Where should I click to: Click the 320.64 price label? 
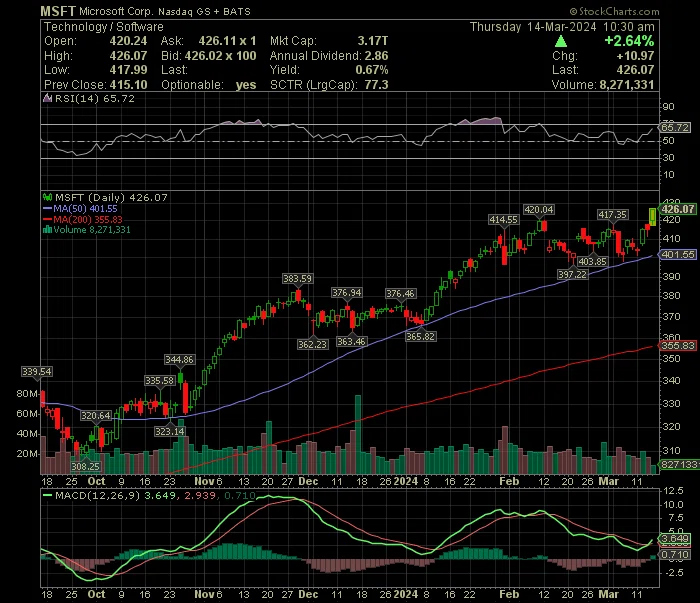tap(96, 416)
